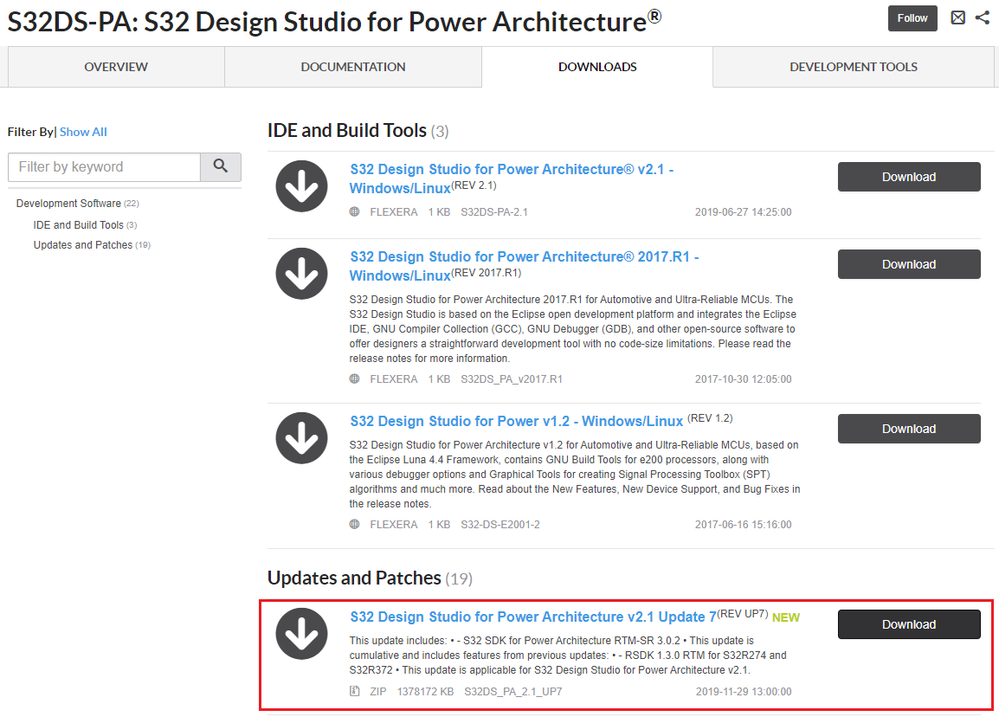Click the download arrow icon for v2.1 Windows/Linux
Screen dimensions: 999x718
click(301, 186)
